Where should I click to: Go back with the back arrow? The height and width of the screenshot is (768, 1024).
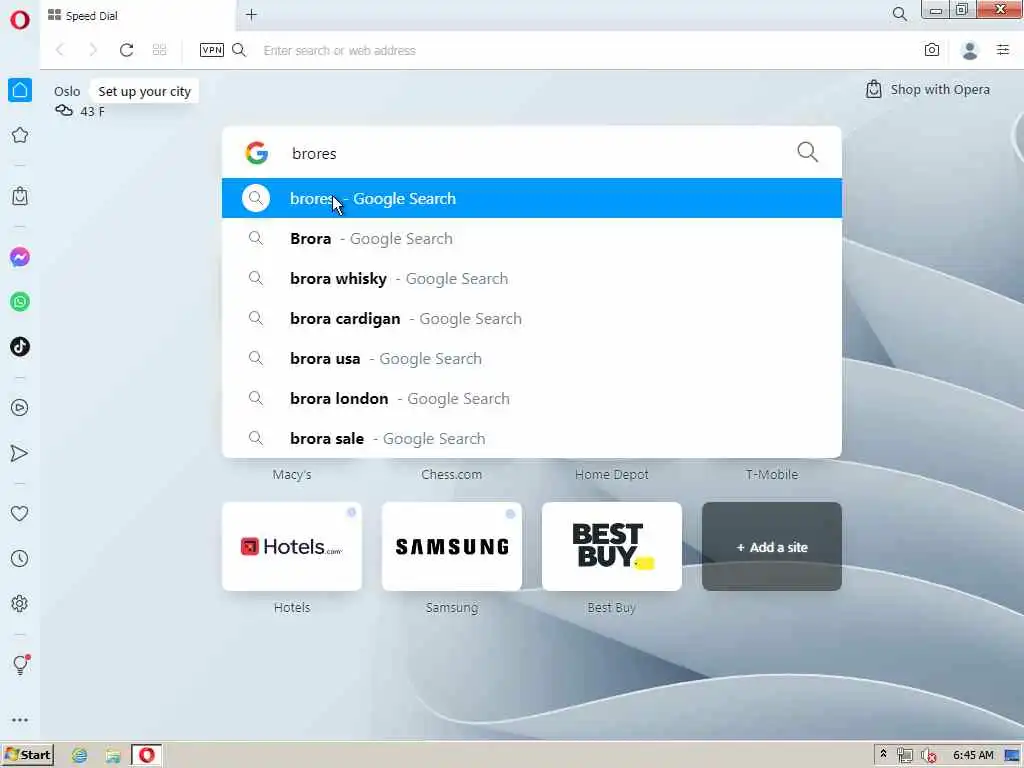tap(60, 50)
